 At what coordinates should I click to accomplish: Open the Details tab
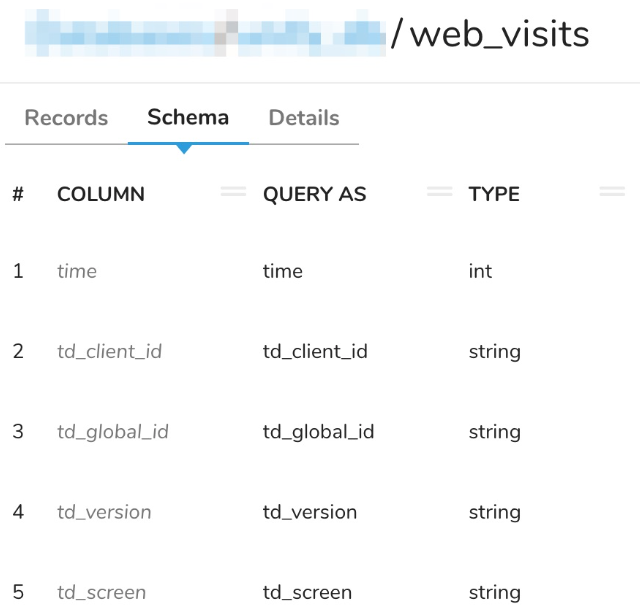point(304,118)
